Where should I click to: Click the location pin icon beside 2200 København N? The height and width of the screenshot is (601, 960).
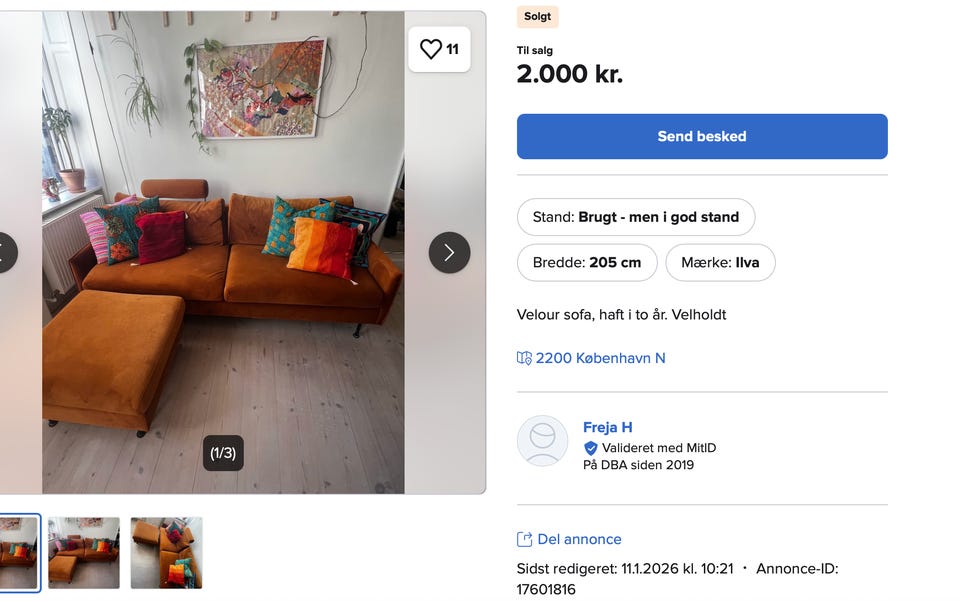tap(523, 357)
